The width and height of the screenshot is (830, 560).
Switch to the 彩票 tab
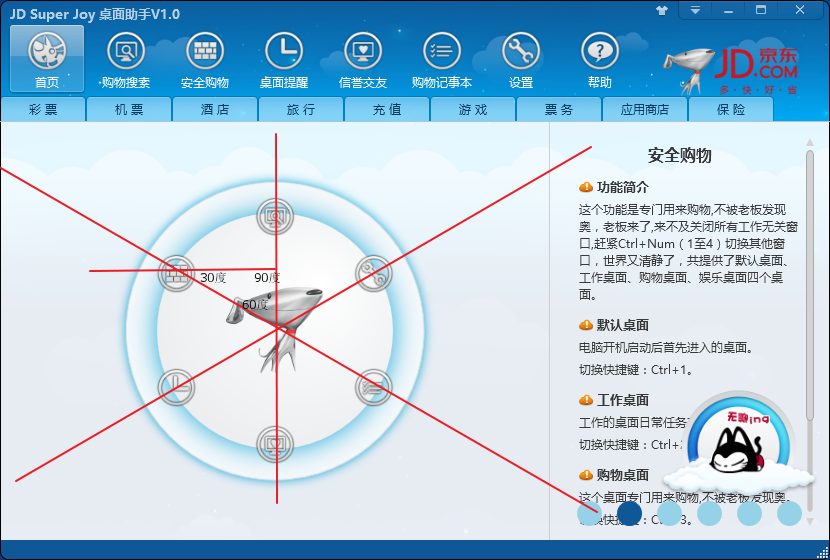[x=43, y=110]
